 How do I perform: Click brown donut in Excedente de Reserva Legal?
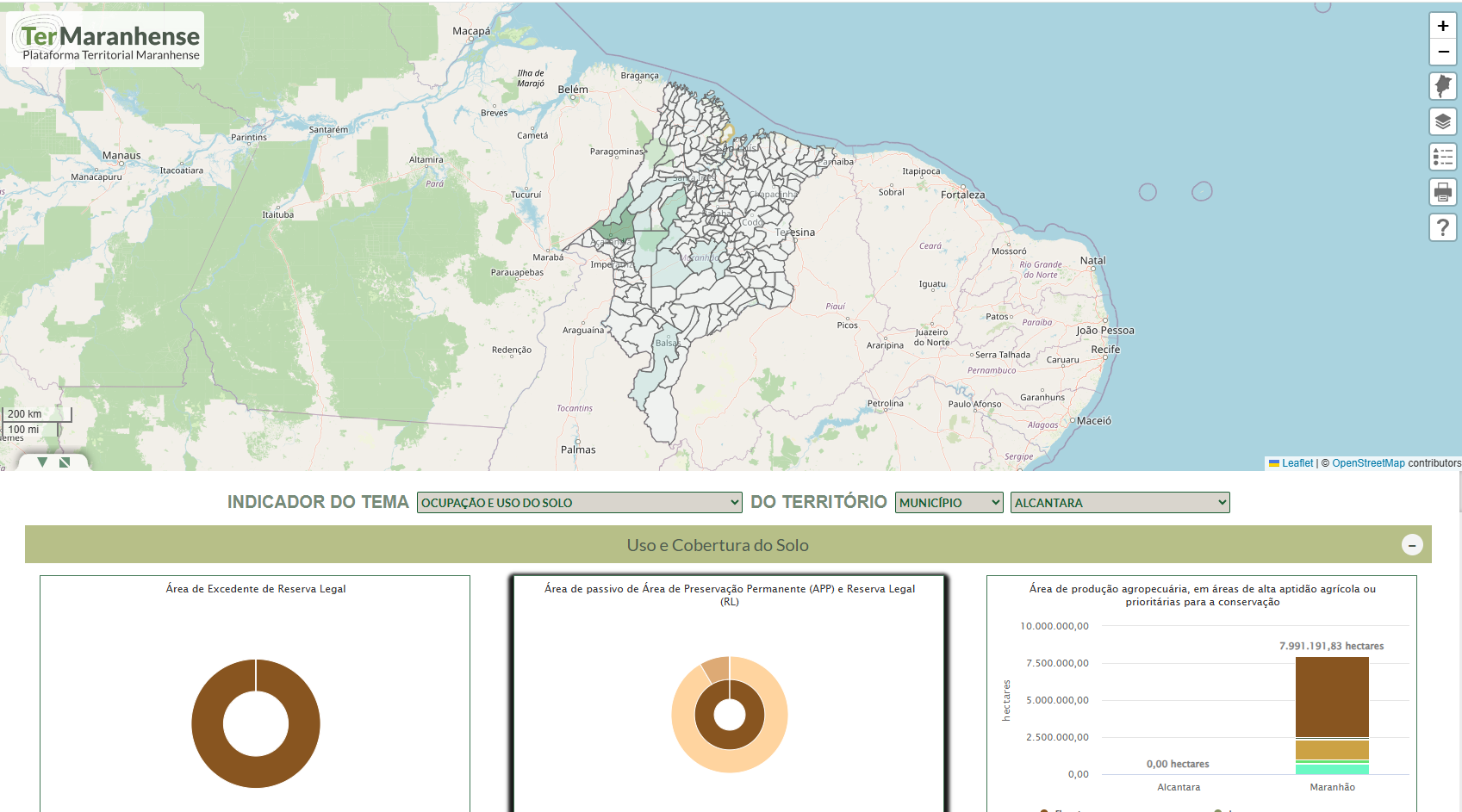[207, 723]
